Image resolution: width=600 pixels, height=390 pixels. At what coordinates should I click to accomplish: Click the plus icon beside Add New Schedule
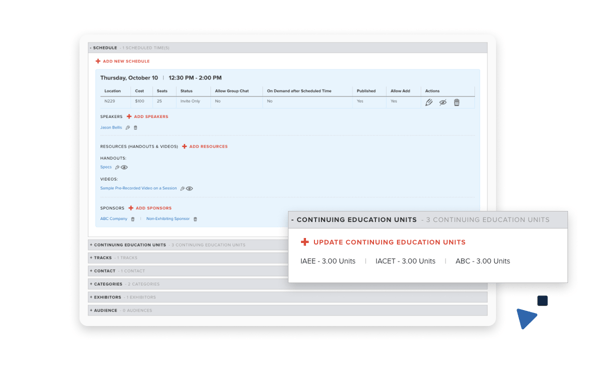click(98, 61)
